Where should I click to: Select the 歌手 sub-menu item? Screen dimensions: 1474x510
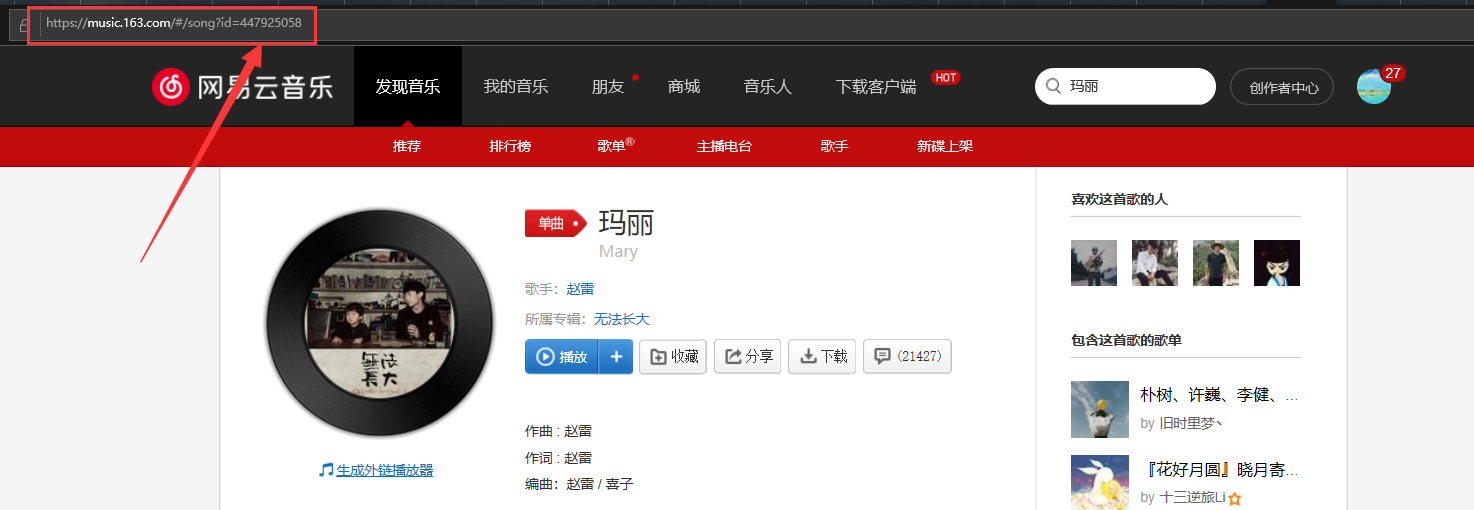[x=834, y=146]
